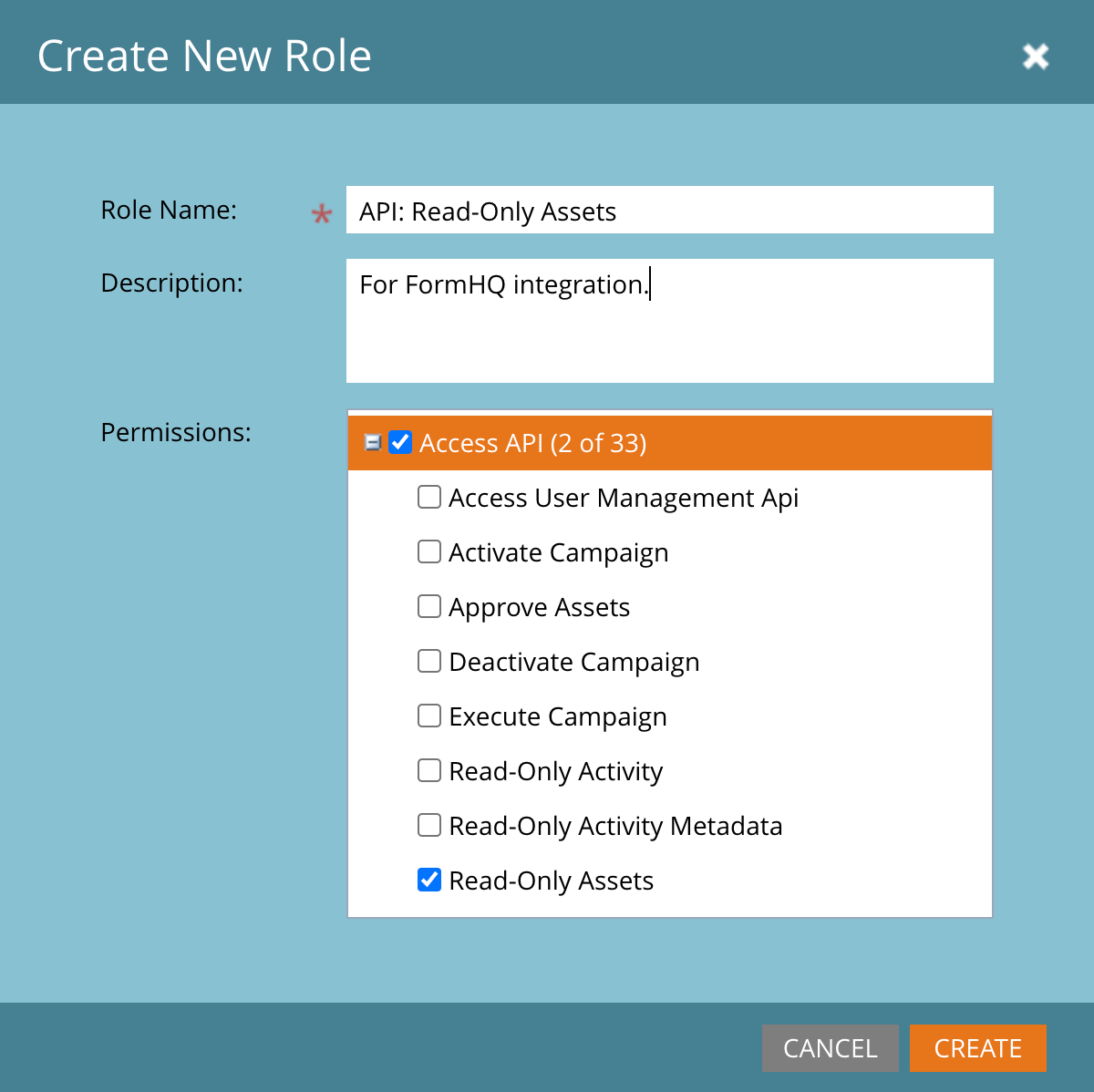Click the 'Approve Assets' label text
1094x1092 pixels.
540,607
